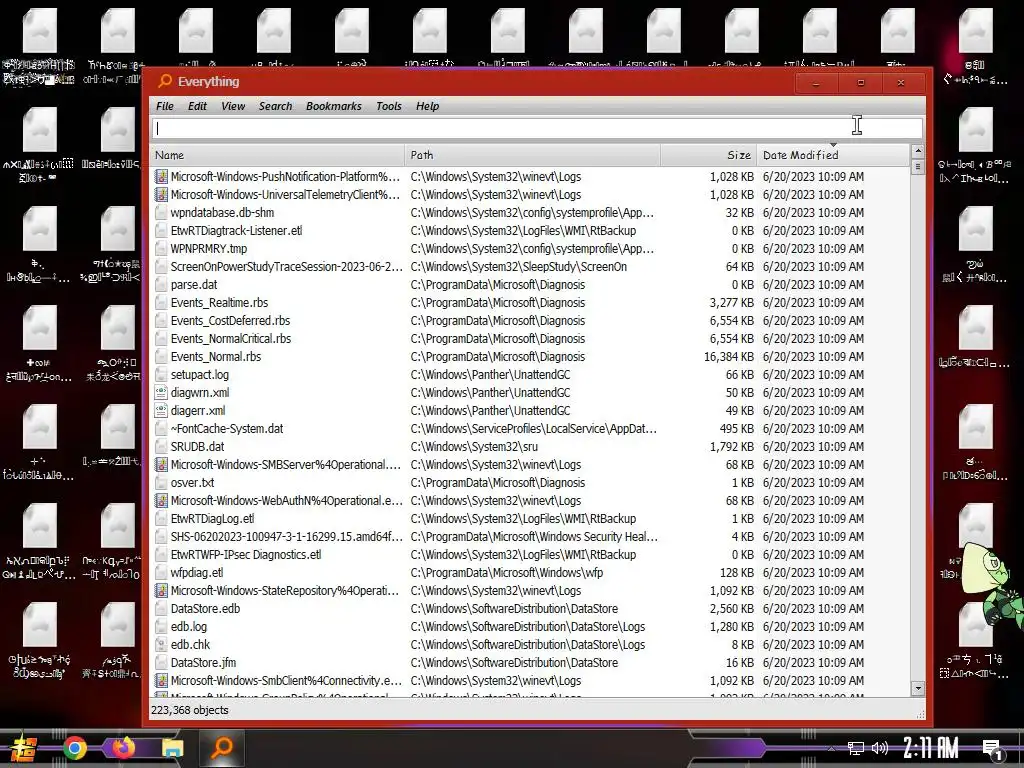The height and width of the screenshot is (768, 1024).
Task: Click the scroll down arrow of results list
Action: (918, 688)
